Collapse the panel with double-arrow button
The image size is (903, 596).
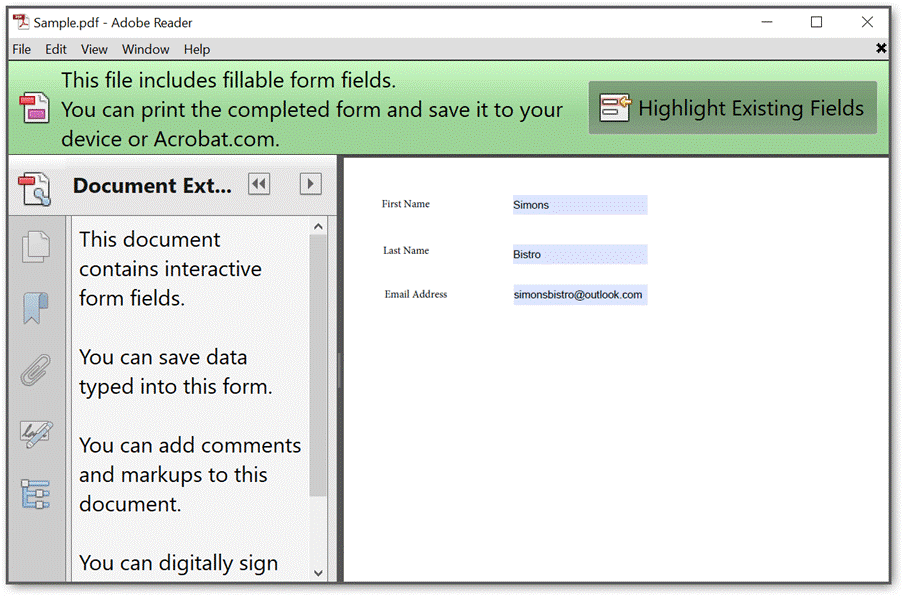[259, 184]
